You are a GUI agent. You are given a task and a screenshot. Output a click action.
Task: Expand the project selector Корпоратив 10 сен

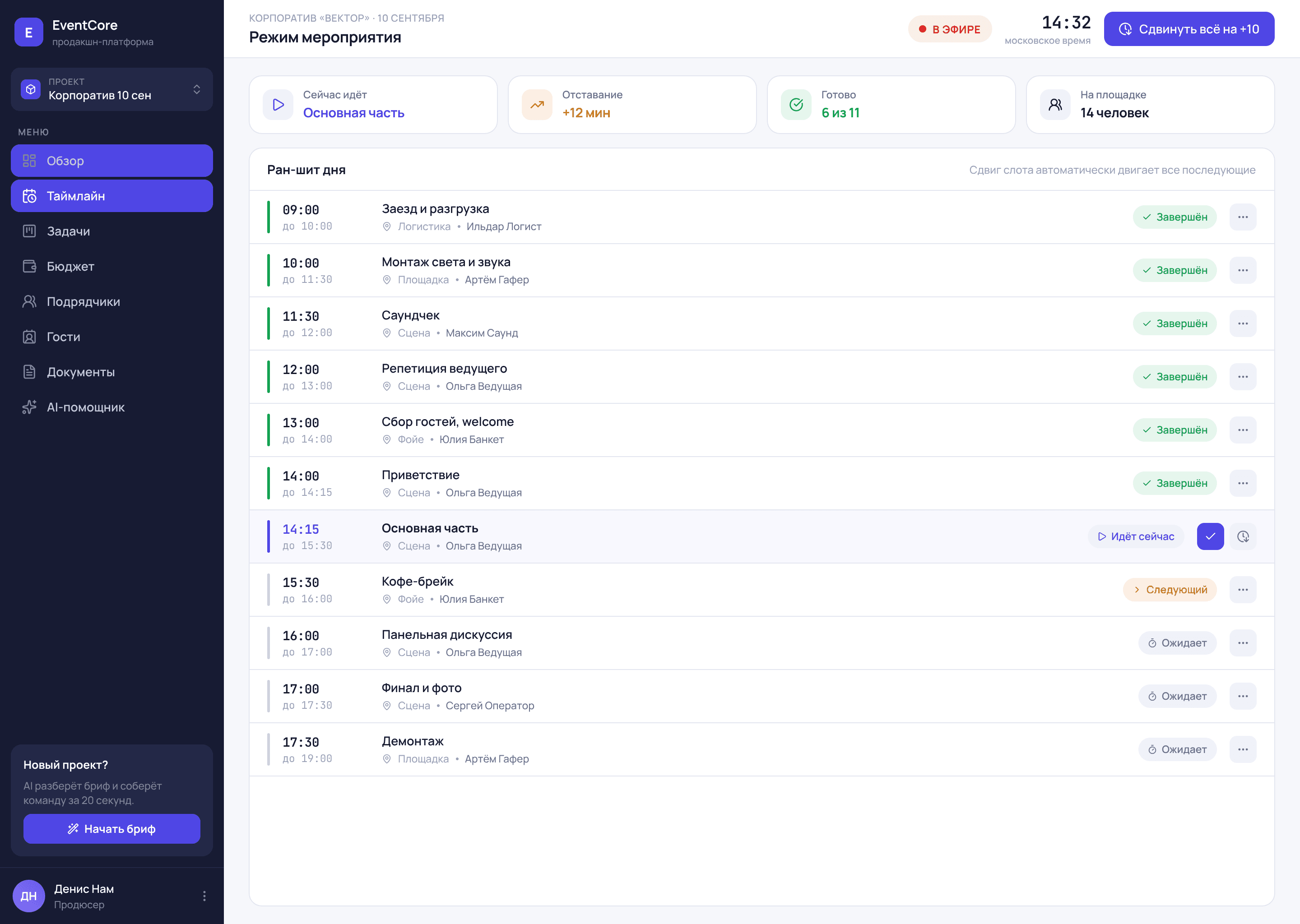pyautogui.click(x=112, y=89)
